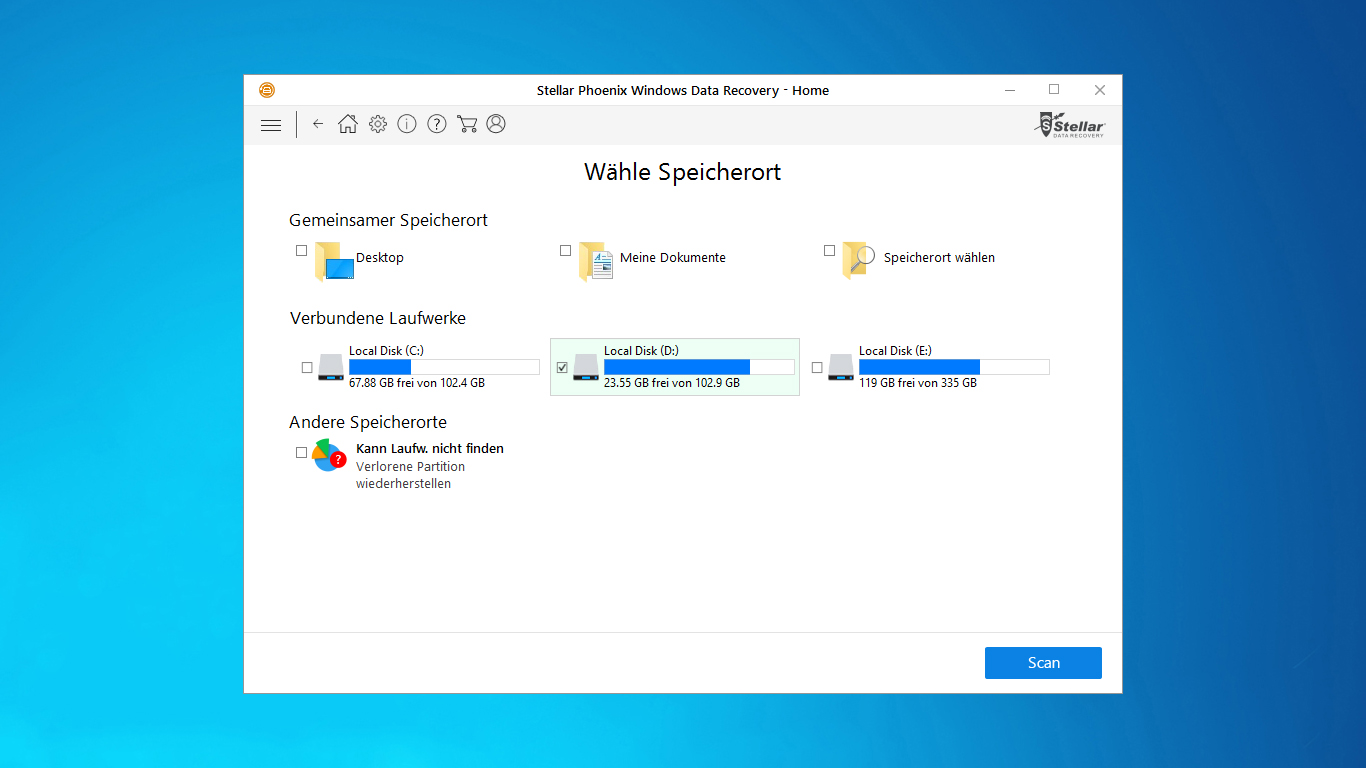This screenshot has height=768, width=1366.
Task: Minimize the Stellar Phoenix window
Action: tap(1008, 90)
